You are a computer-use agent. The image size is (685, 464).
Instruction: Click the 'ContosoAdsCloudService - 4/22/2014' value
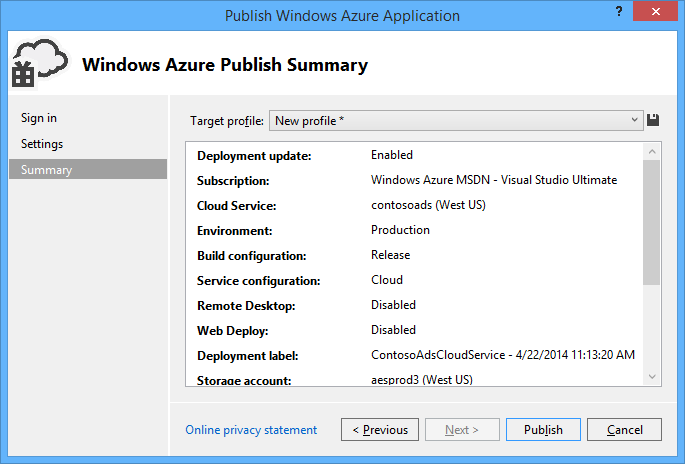click(503, 355)
